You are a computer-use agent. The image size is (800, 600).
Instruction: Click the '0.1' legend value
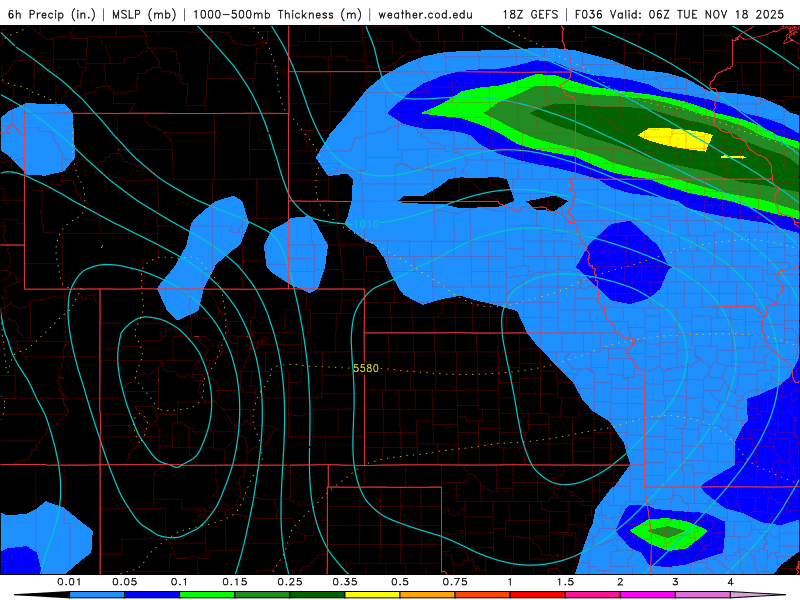coord(179,582)
